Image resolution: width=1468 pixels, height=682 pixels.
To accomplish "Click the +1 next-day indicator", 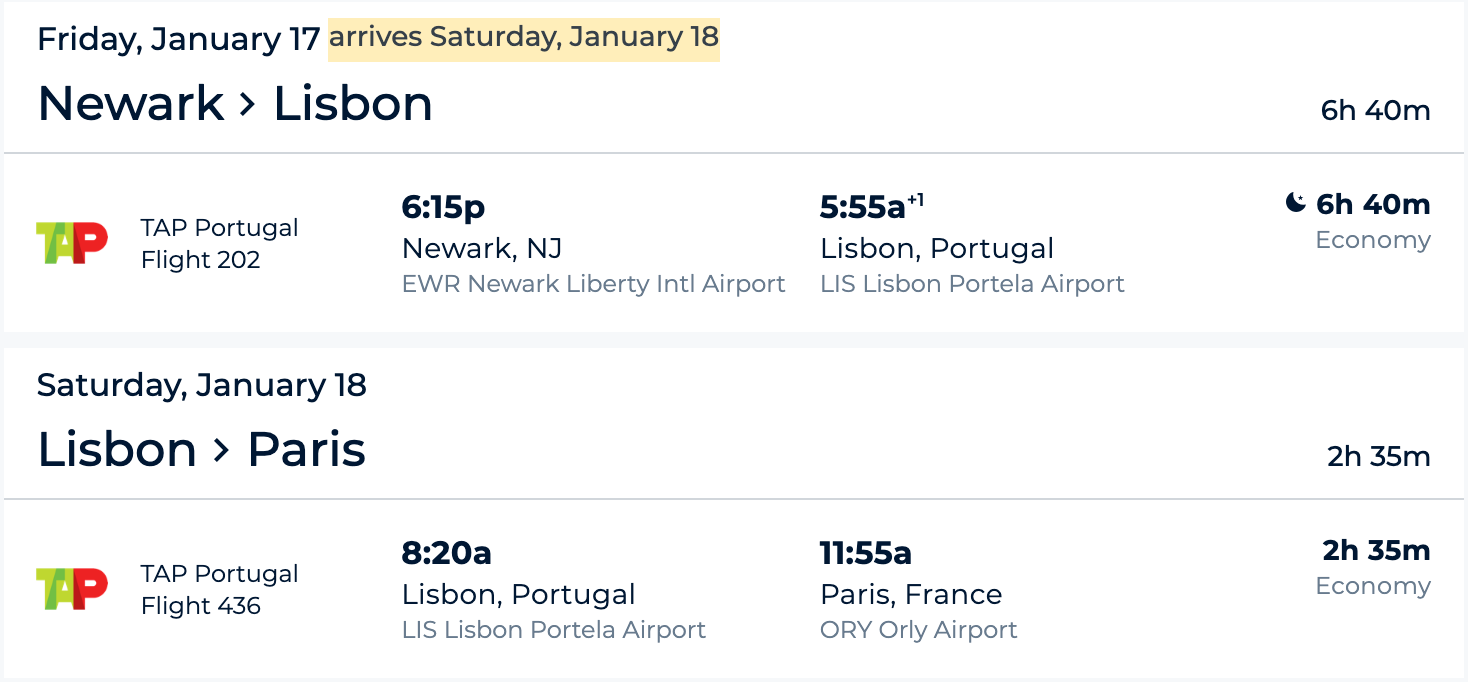I will tap(915, 200).
